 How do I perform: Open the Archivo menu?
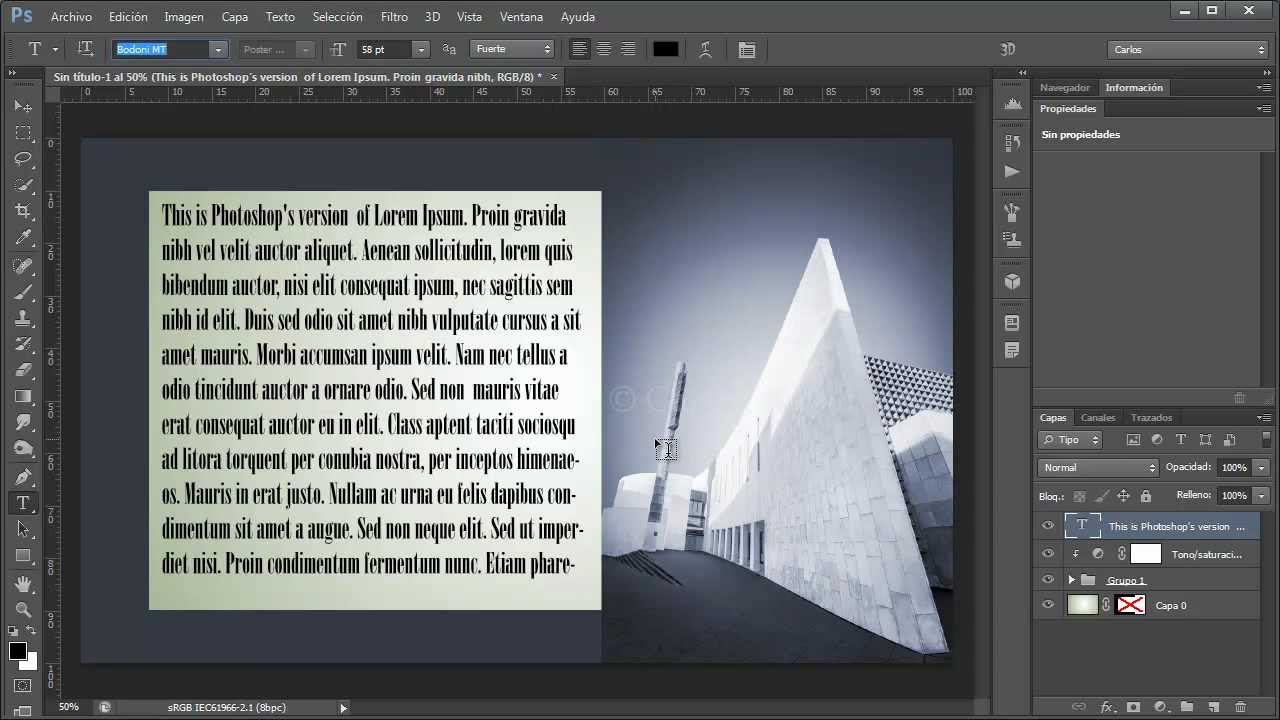click(71, 17)
